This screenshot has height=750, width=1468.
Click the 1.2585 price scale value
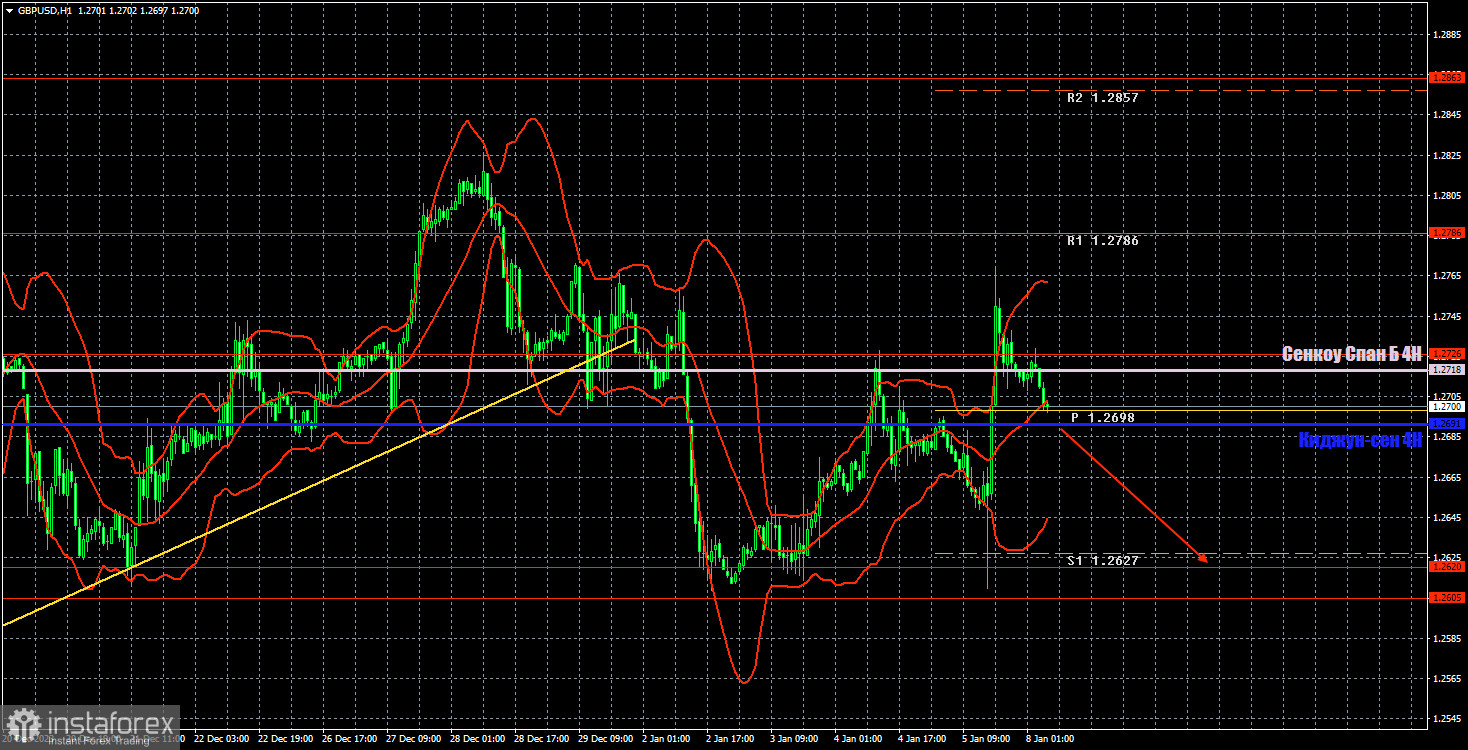(1447, 638)
